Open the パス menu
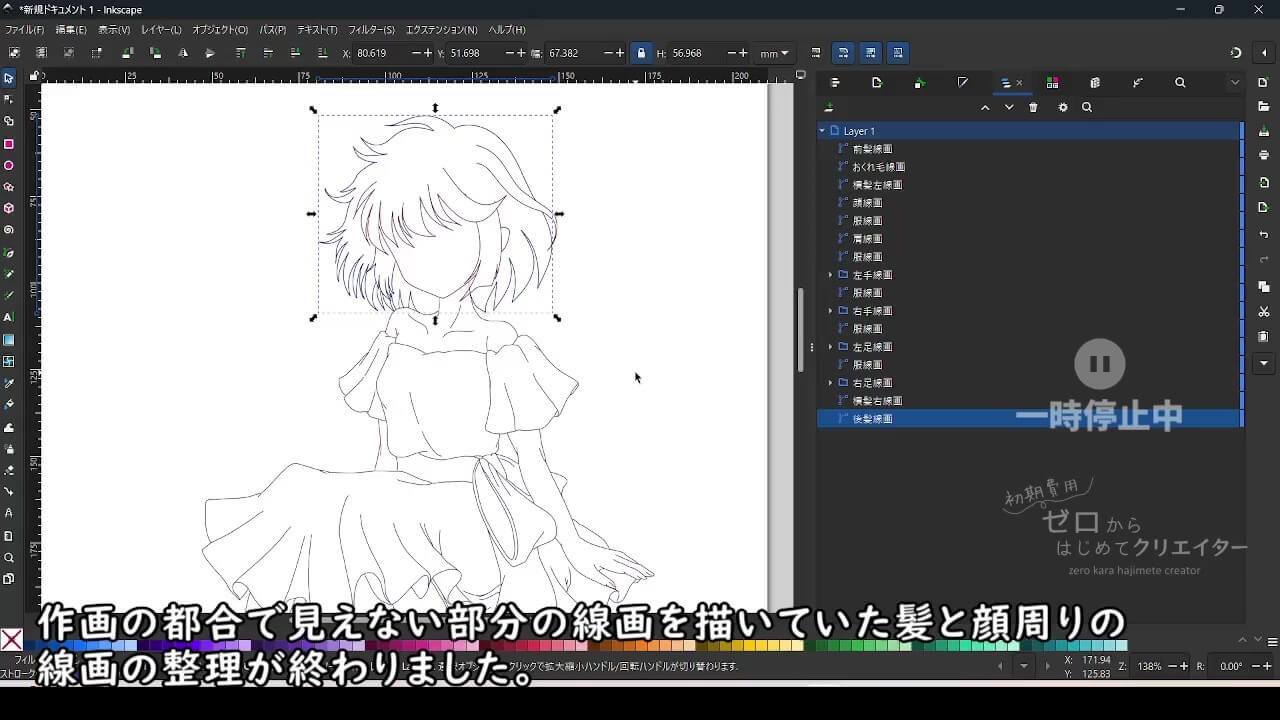The image size is (1280, 720). tap(271, 30)
